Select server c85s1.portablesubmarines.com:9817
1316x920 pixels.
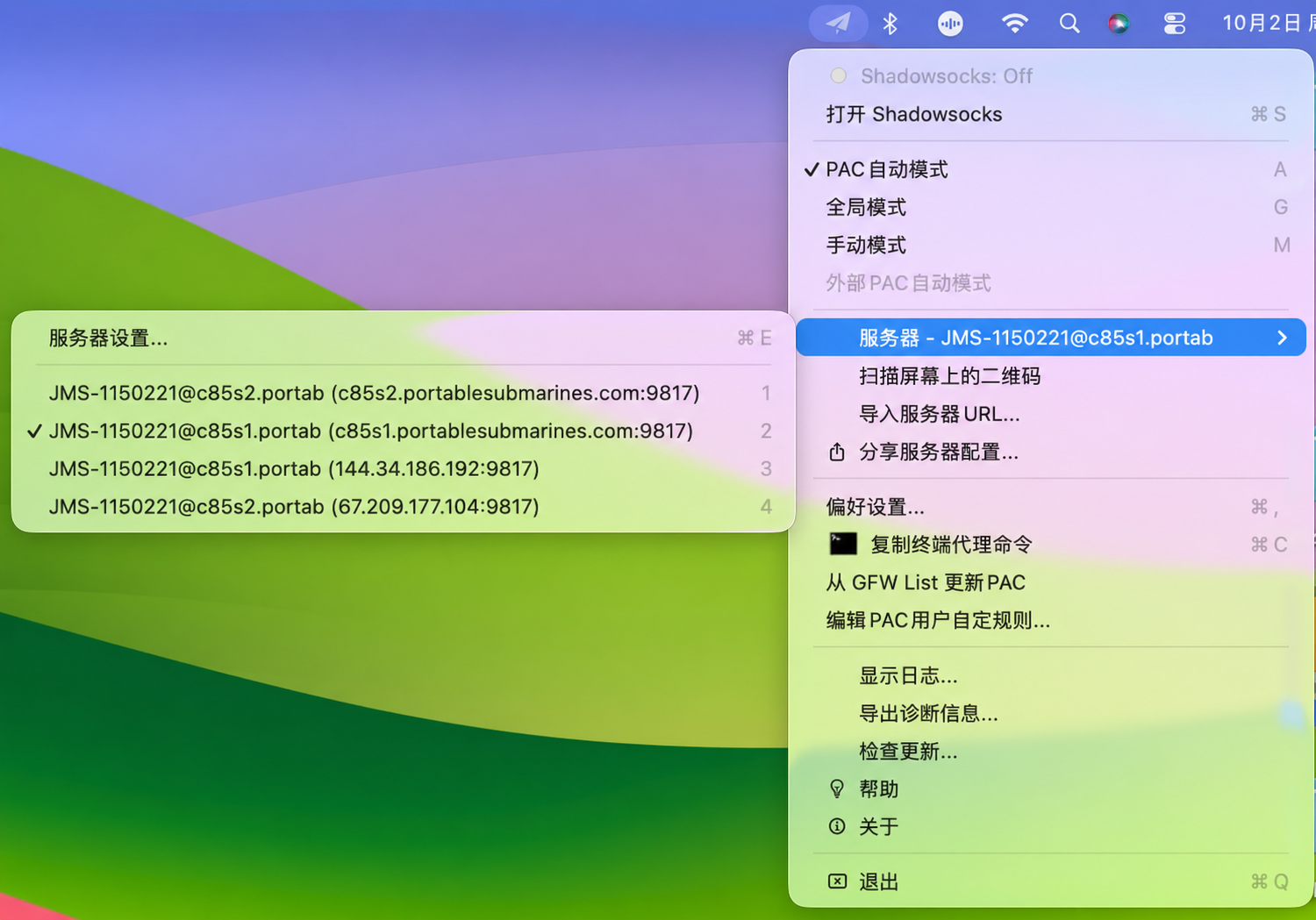coord(404,431)
